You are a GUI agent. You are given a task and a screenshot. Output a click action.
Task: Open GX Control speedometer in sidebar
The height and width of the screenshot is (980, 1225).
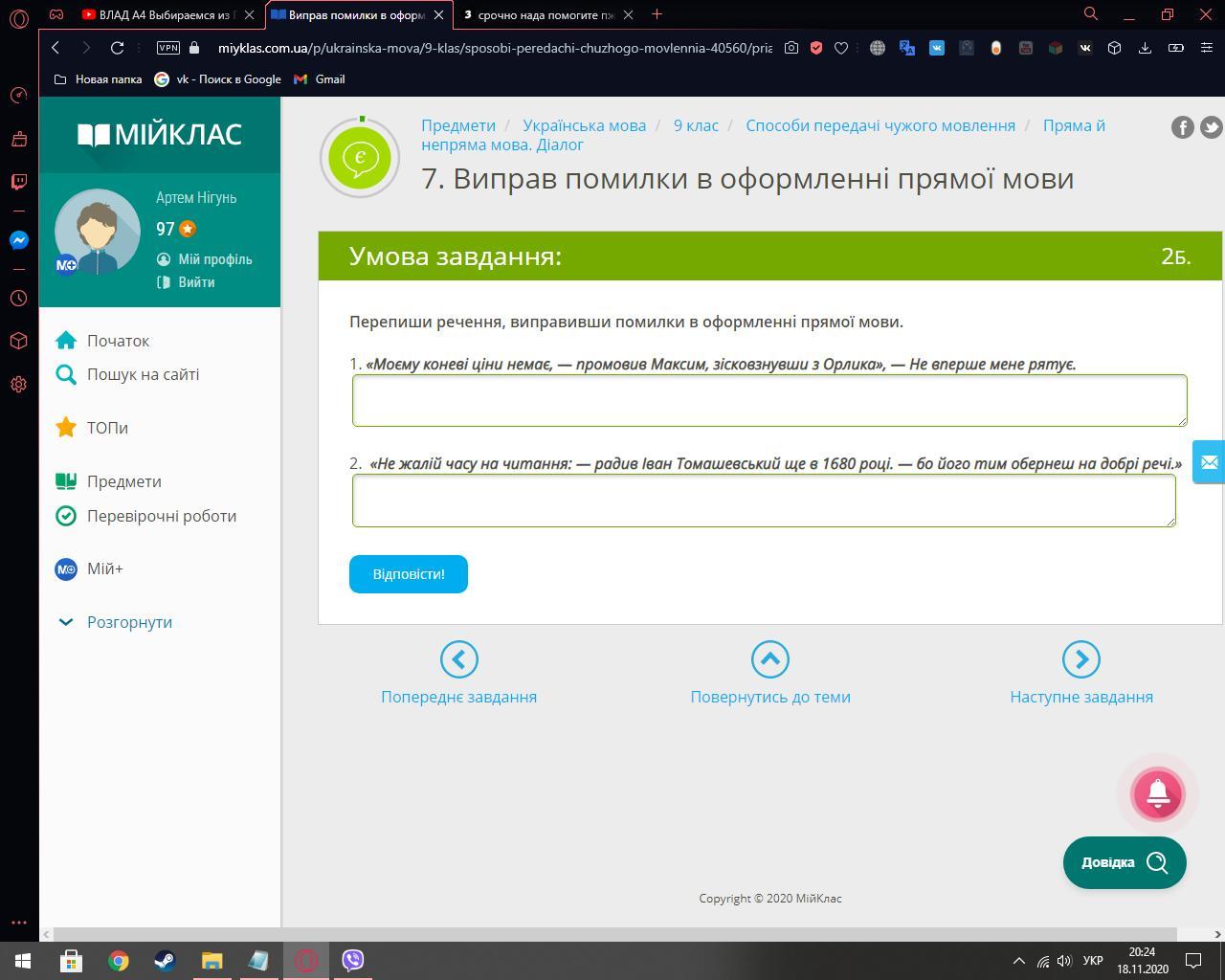click(18, 95)
